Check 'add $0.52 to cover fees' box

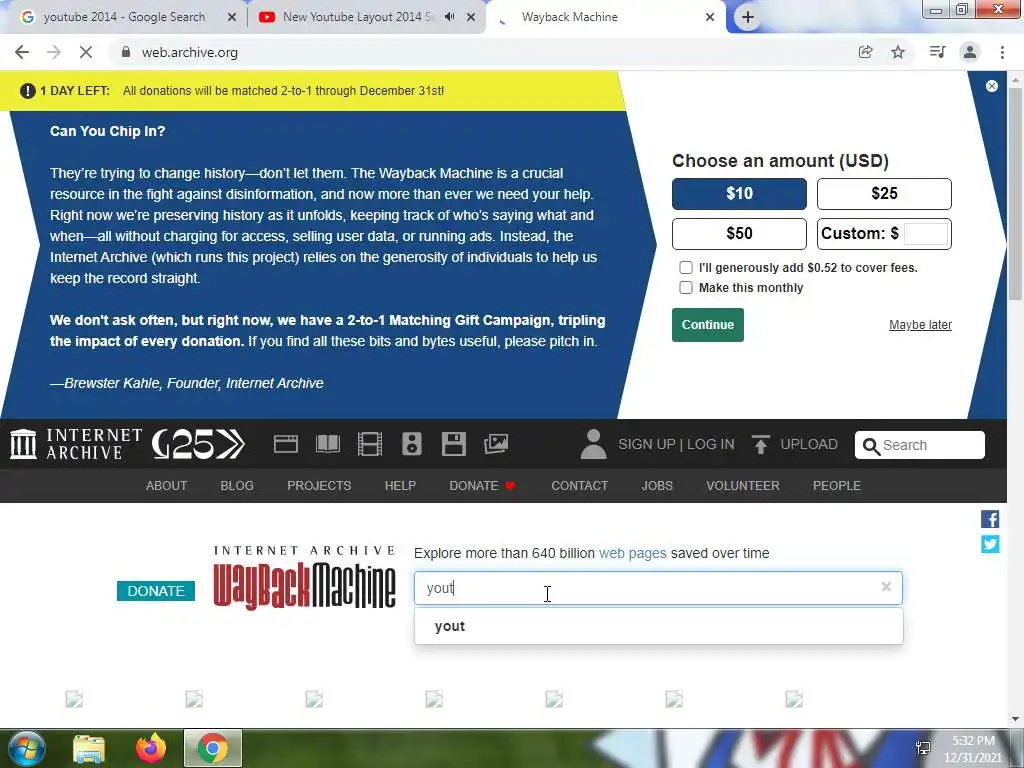click(x=686, y=268)
